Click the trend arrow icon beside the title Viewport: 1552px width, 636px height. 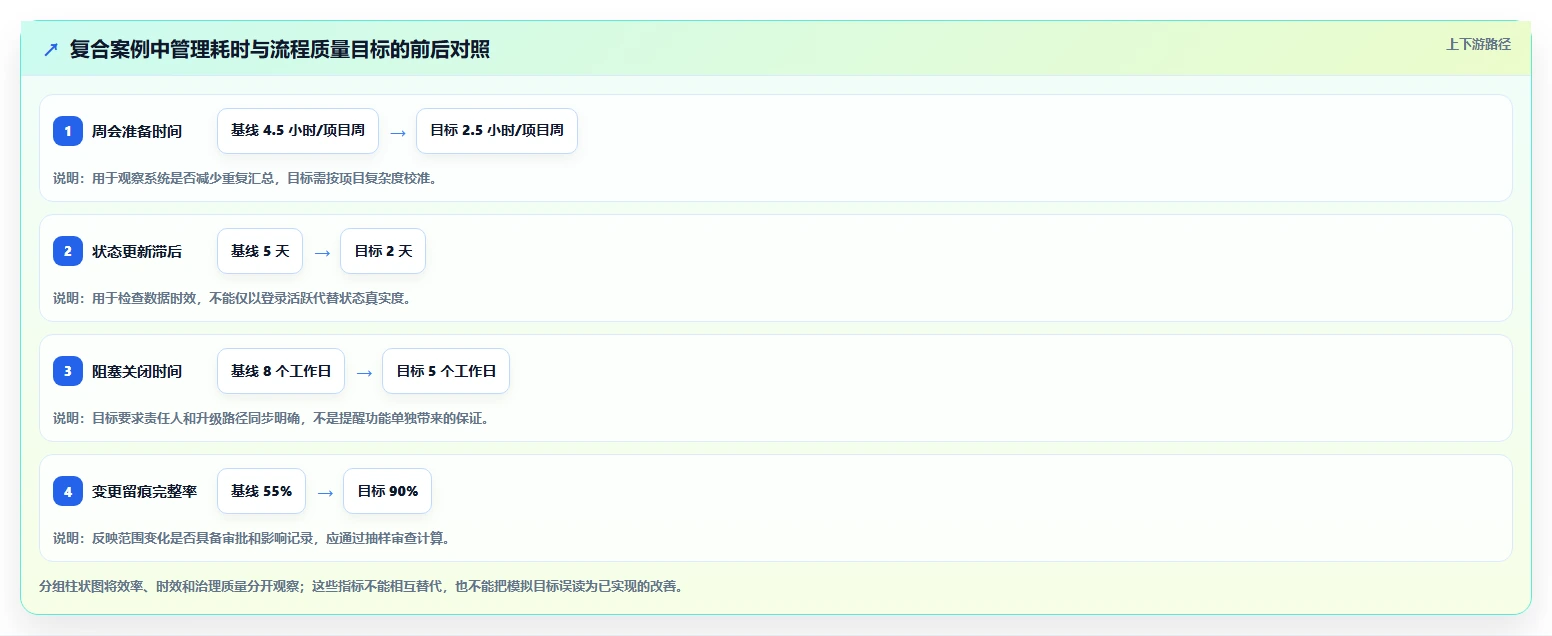(51, 50)
